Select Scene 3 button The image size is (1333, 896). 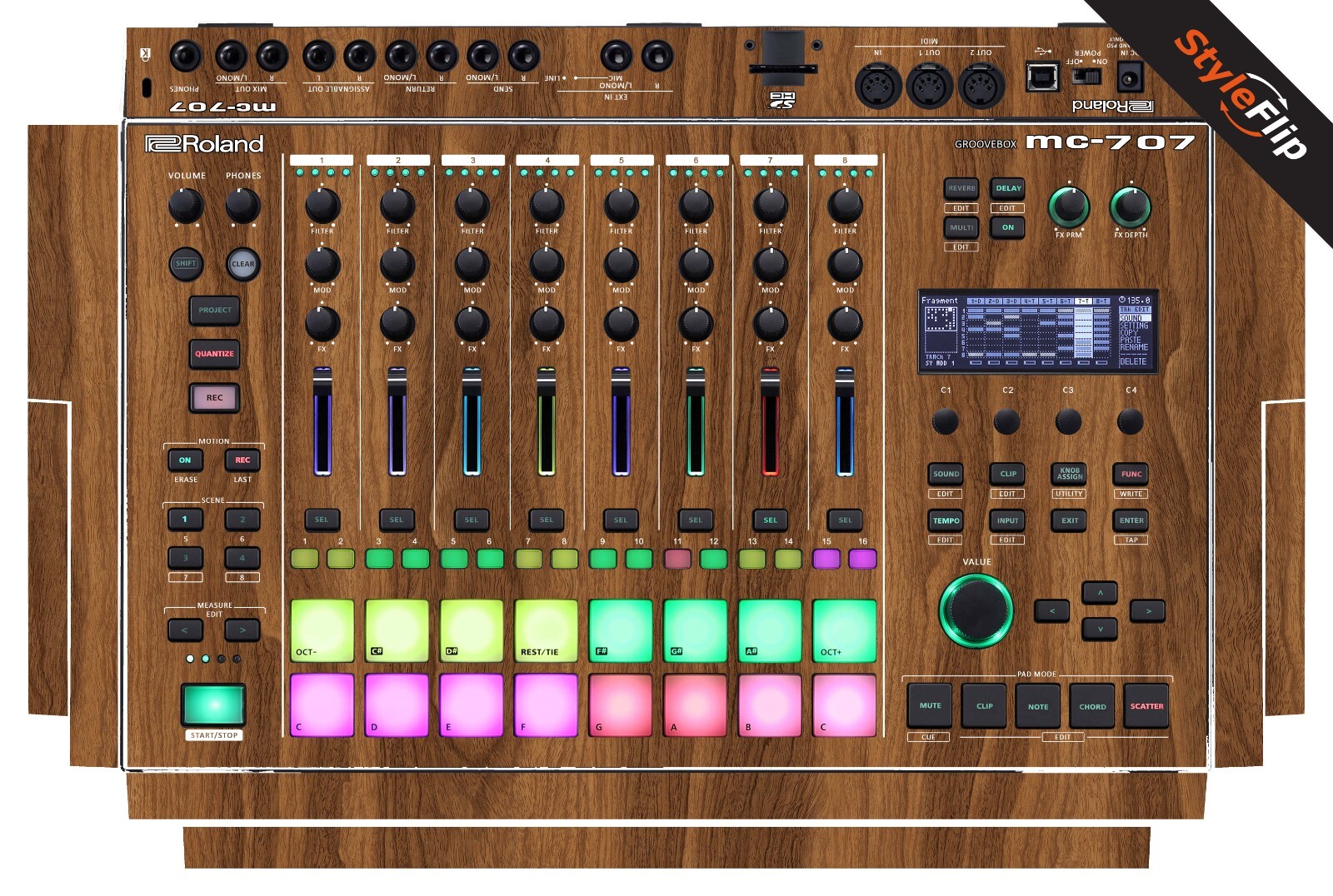[185, 558]
